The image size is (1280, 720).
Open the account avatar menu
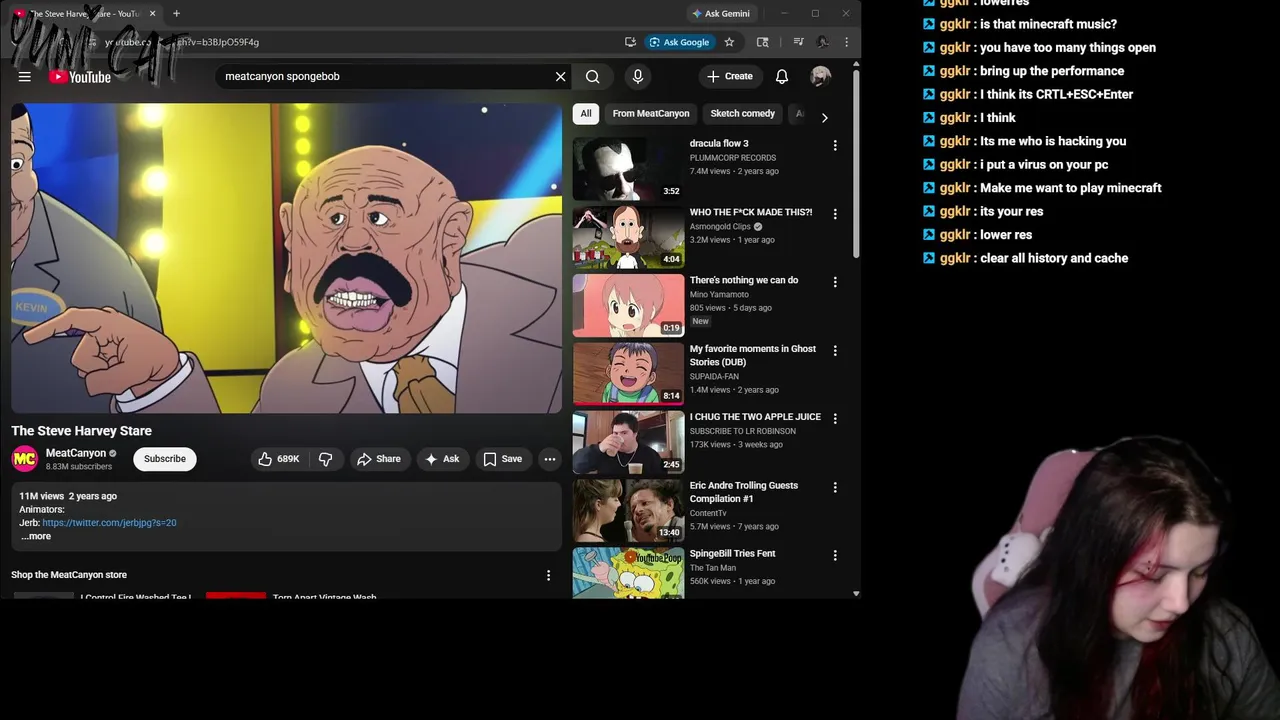coord(820,76)
